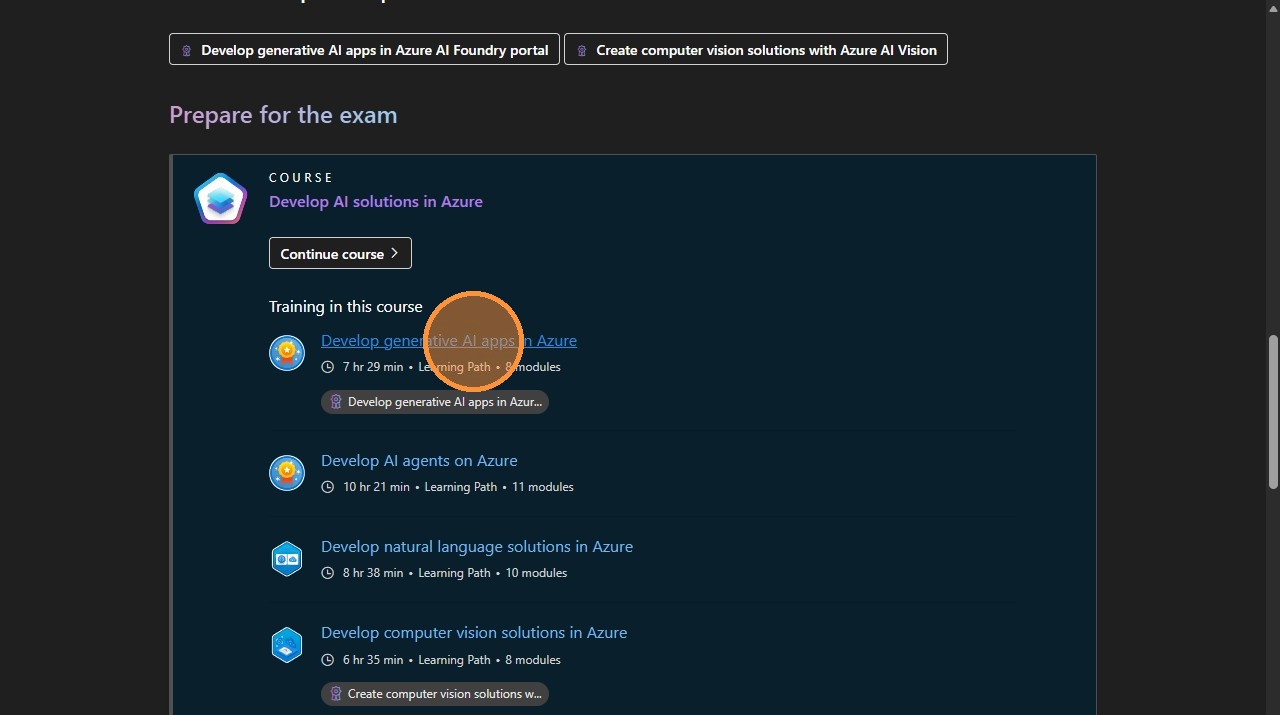Click the COURSE label above the title

pos(301,177)
